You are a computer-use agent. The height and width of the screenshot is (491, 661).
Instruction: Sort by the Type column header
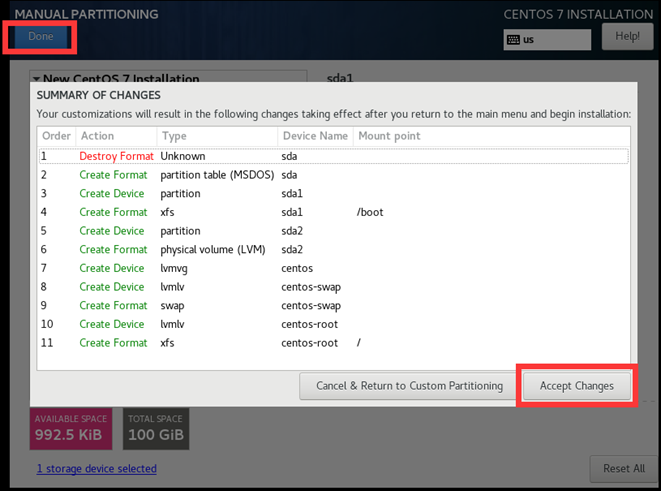217,136
